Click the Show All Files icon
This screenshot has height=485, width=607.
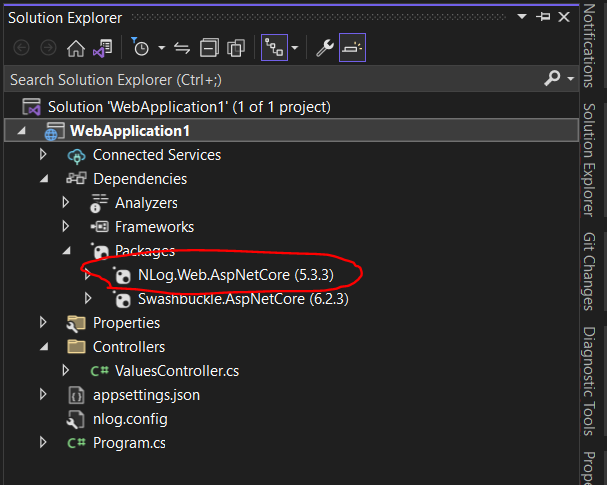[x=236, y=48]
